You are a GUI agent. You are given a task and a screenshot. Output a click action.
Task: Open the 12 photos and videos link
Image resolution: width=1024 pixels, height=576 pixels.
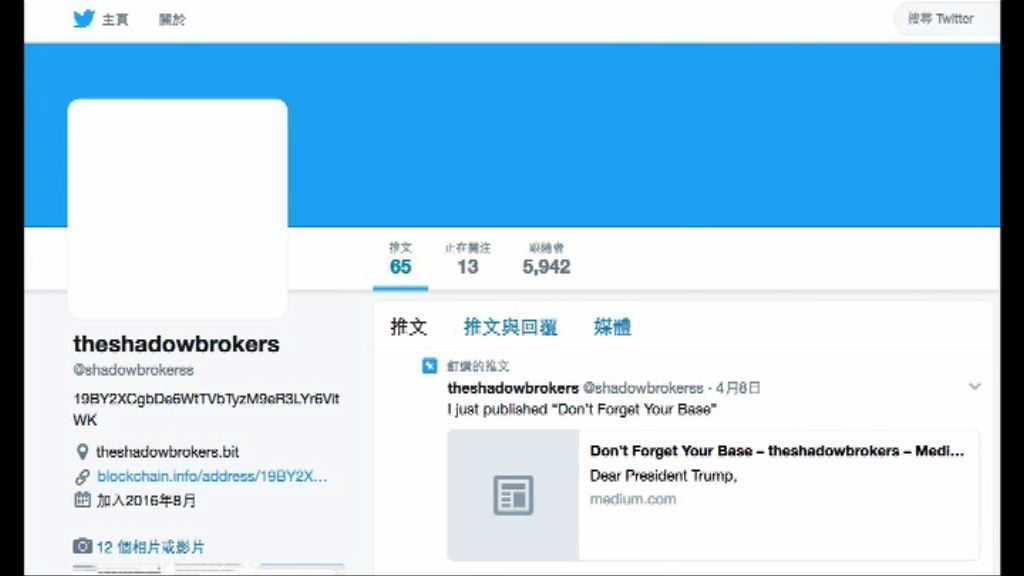(x=150, y=547)
